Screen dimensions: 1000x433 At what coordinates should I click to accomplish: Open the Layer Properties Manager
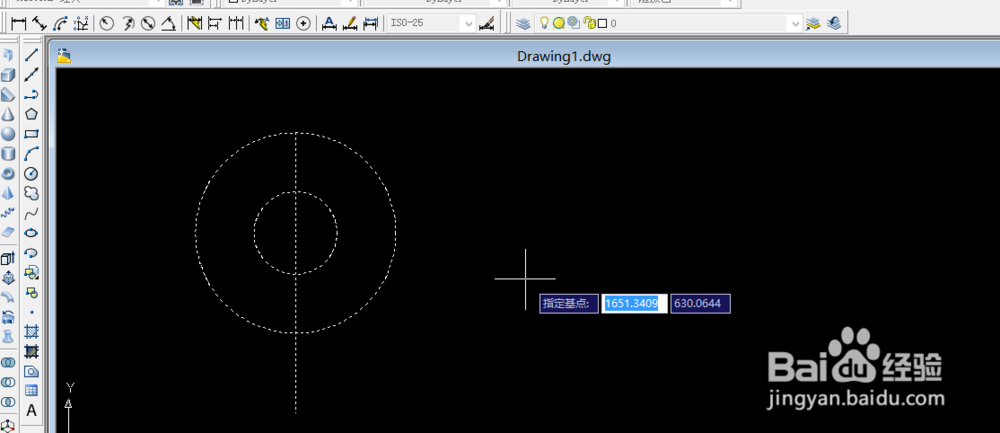524,24
